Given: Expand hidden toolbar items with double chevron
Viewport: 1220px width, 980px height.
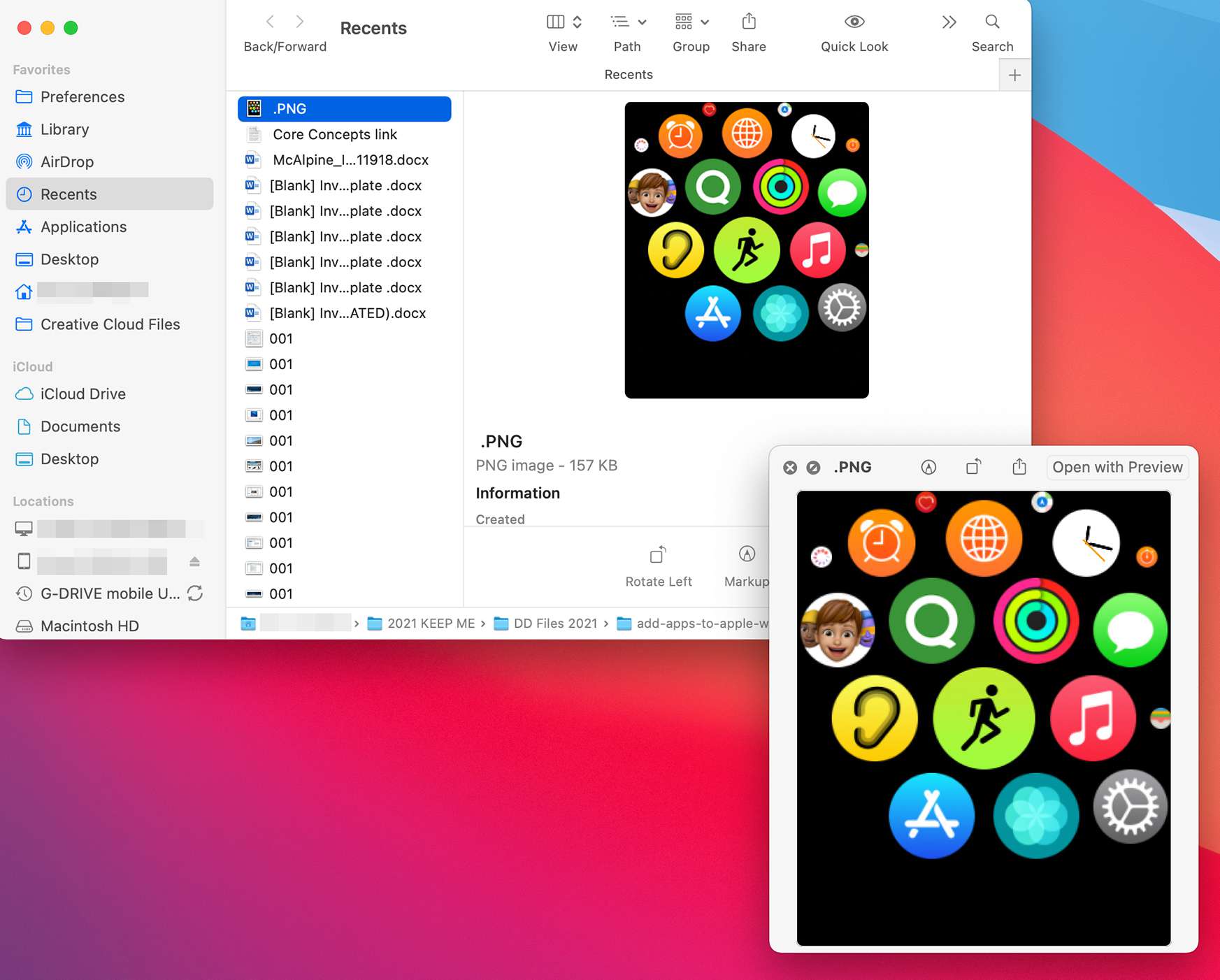Looking at the screenshot, I should click(949, 22).
